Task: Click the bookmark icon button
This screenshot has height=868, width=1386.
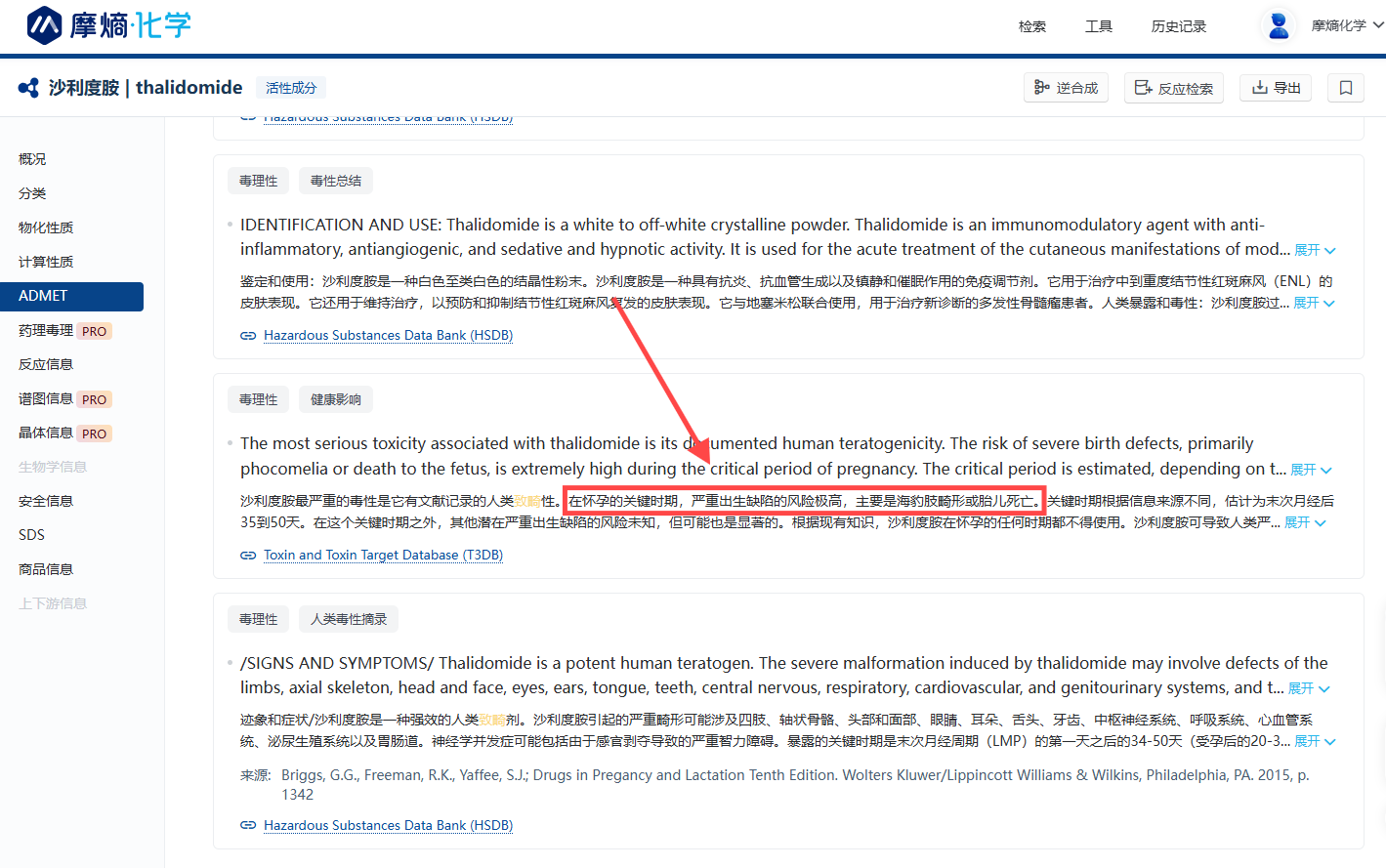Action: 1345,88
